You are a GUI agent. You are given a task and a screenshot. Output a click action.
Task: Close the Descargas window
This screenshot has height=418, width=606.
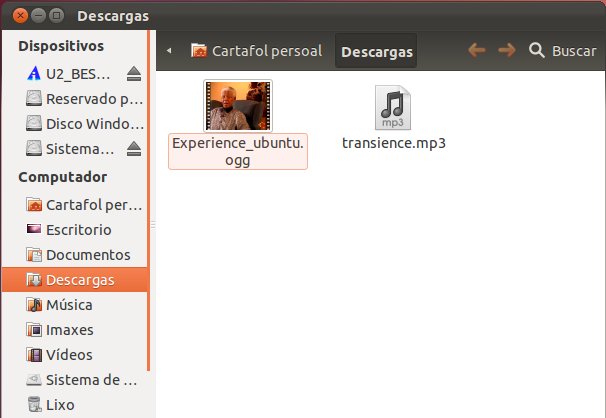20,16
